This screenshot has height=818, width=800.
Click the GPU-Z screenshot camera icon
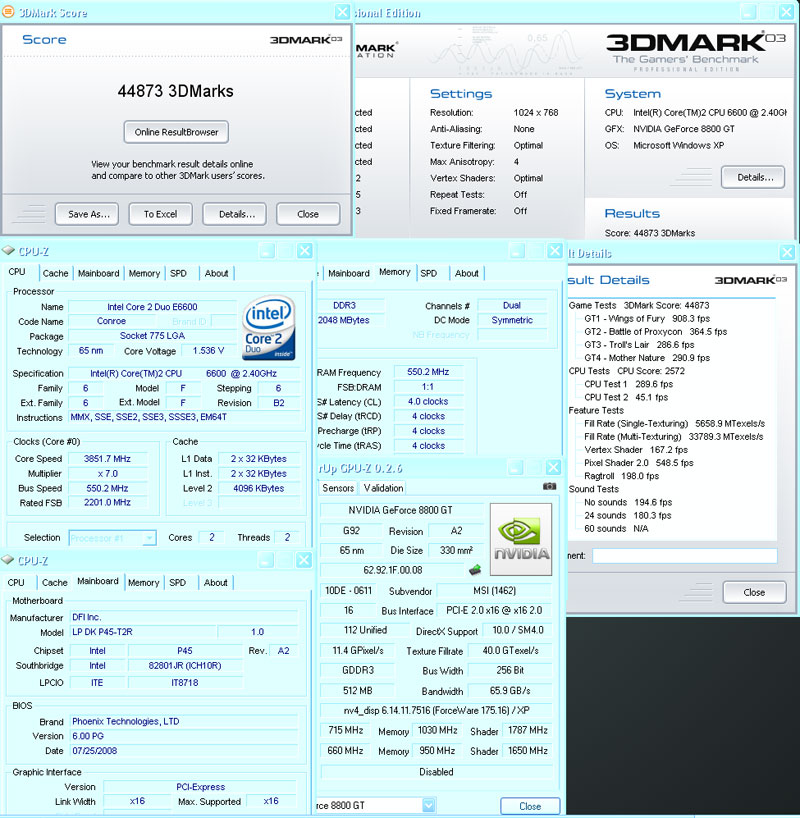click(x=549, y=486)
